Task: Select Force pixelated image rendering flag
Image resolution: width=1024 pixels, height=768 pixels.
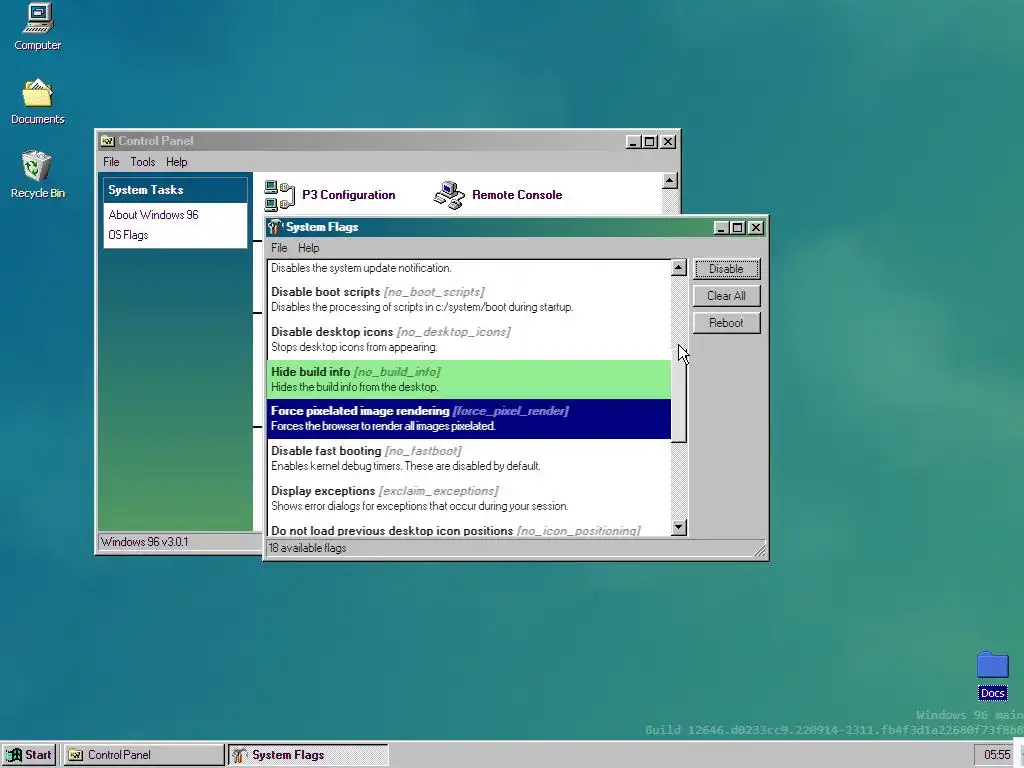Action: (469, 419)
